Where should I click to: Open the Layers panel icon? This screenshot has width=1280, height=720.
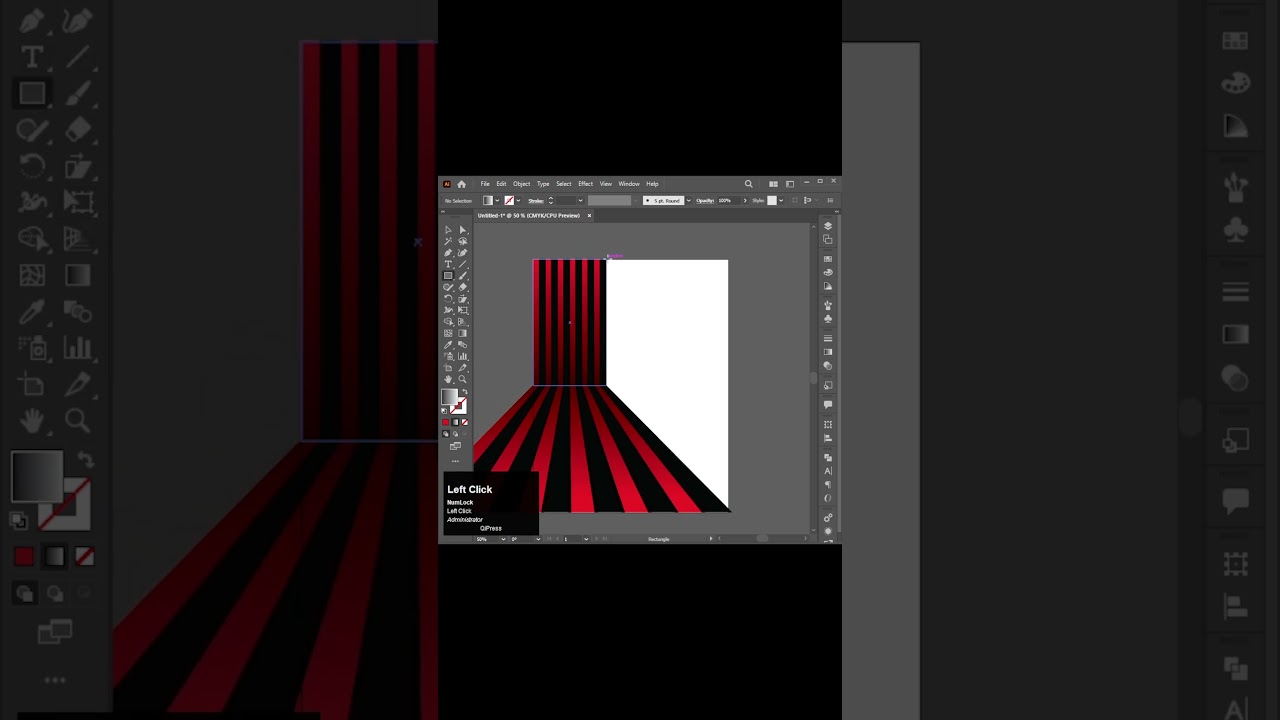click(x=828, y=226)
